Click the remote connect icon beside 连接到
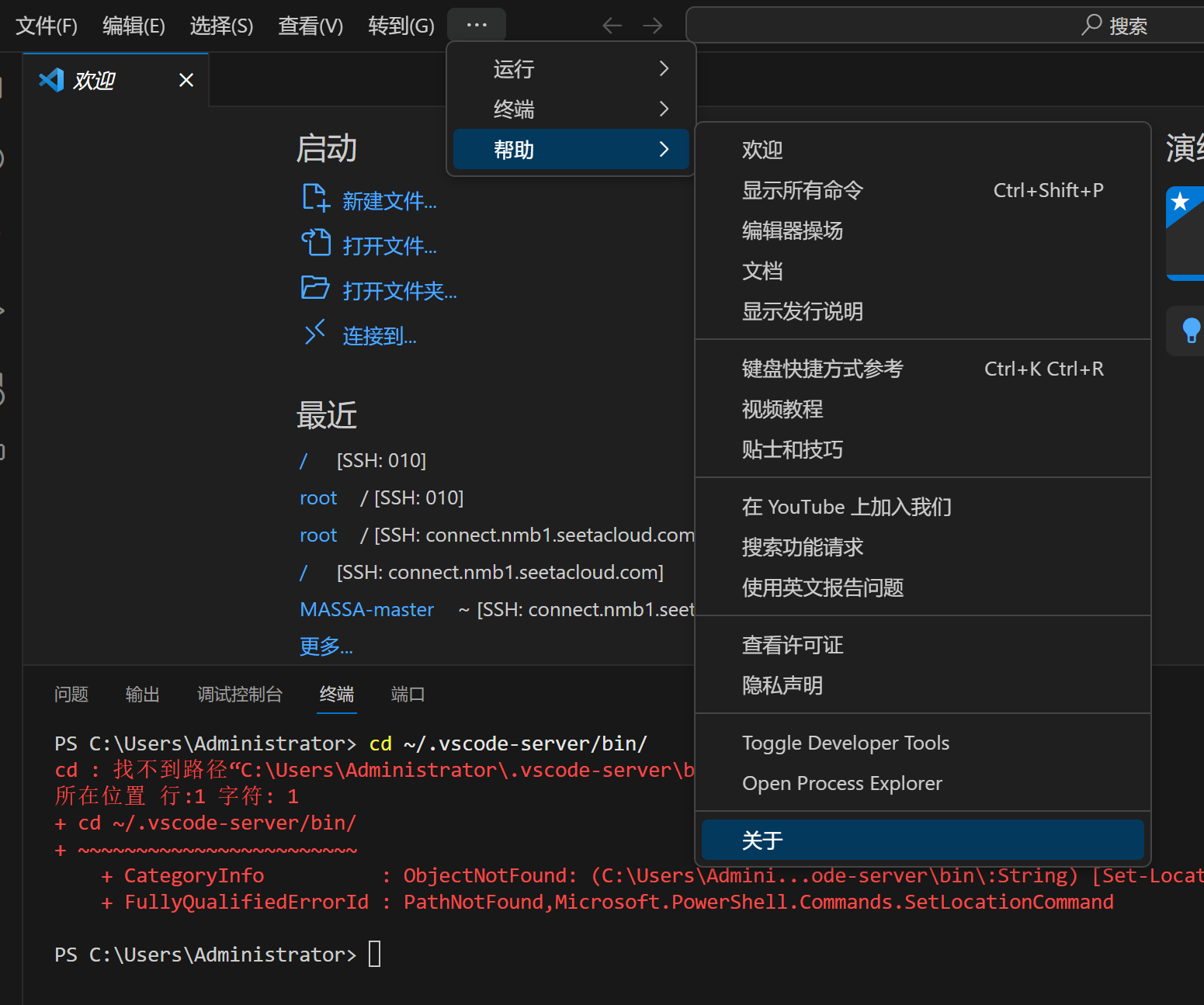 tap(315, 333)
